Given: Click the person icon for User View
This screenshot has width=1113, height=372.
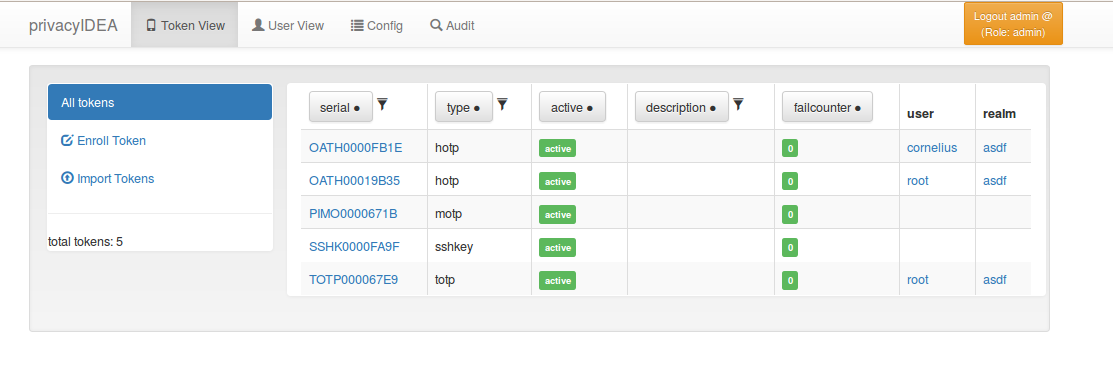Looking at the screenshot, I should pyautogui.click(x=258, y=26).
